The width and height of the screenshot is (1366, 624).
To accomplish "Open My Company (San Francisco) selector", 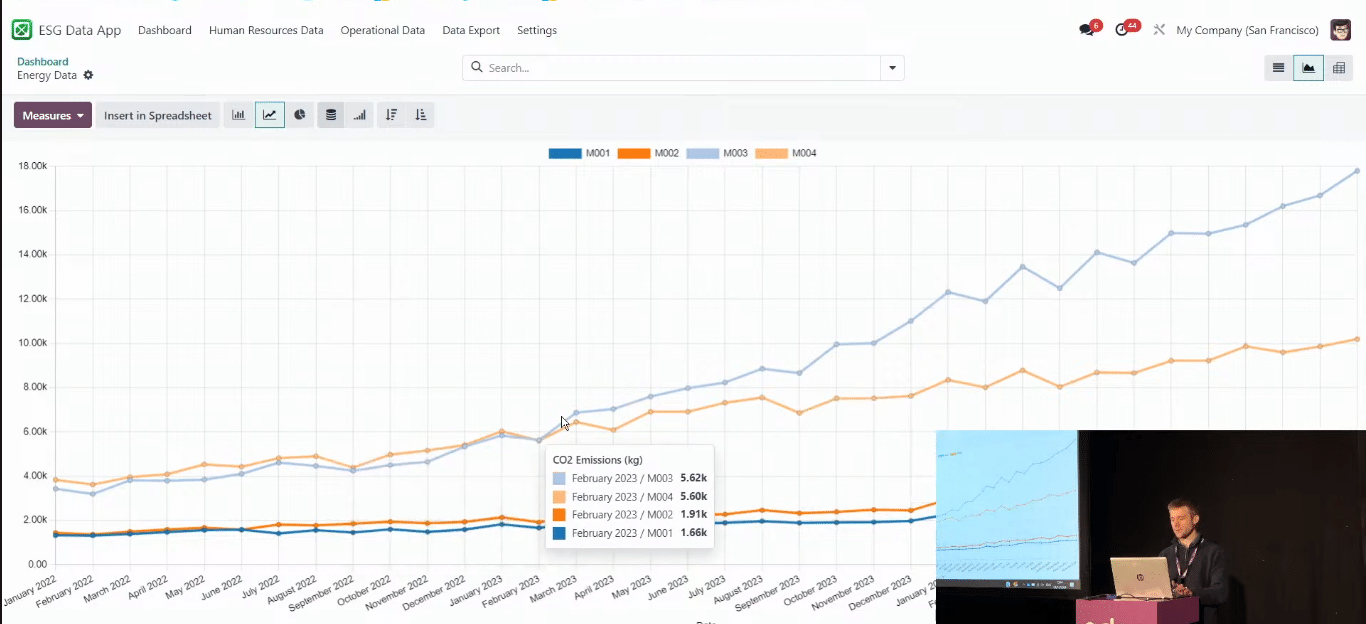I will [1247, 30].
